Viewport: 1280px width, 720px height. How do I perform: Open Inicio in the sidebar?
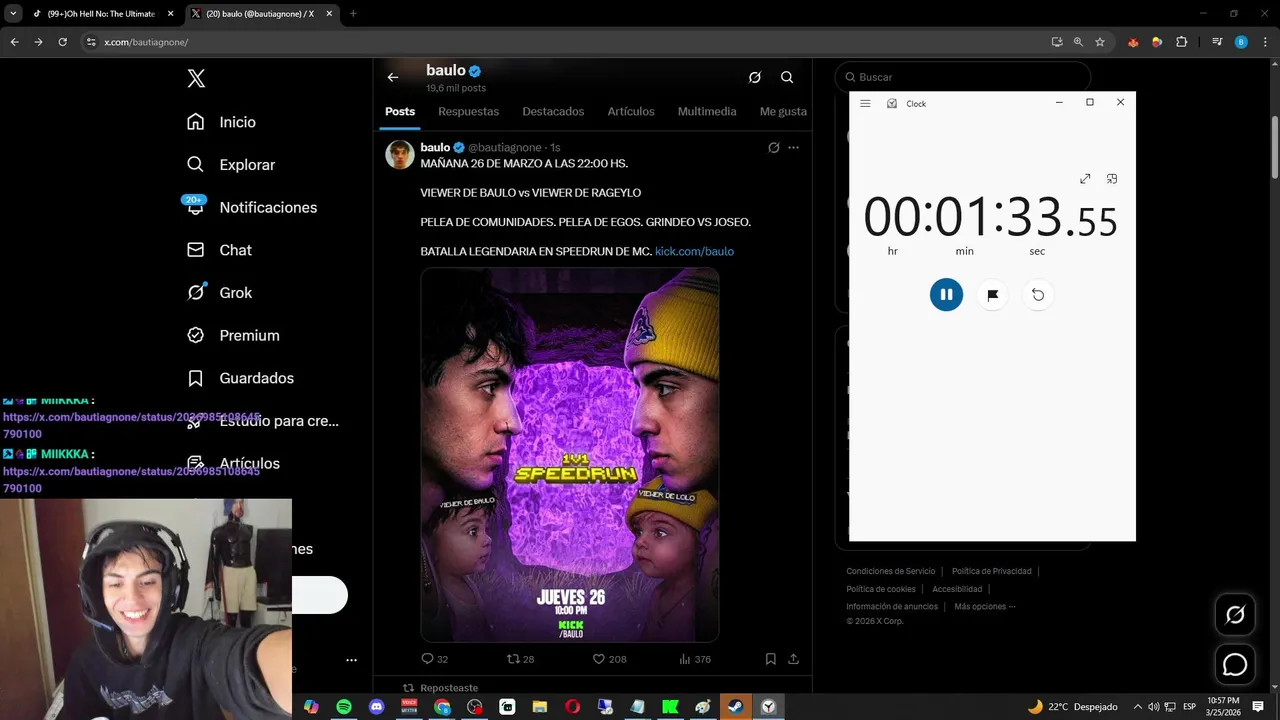(221, 122)
